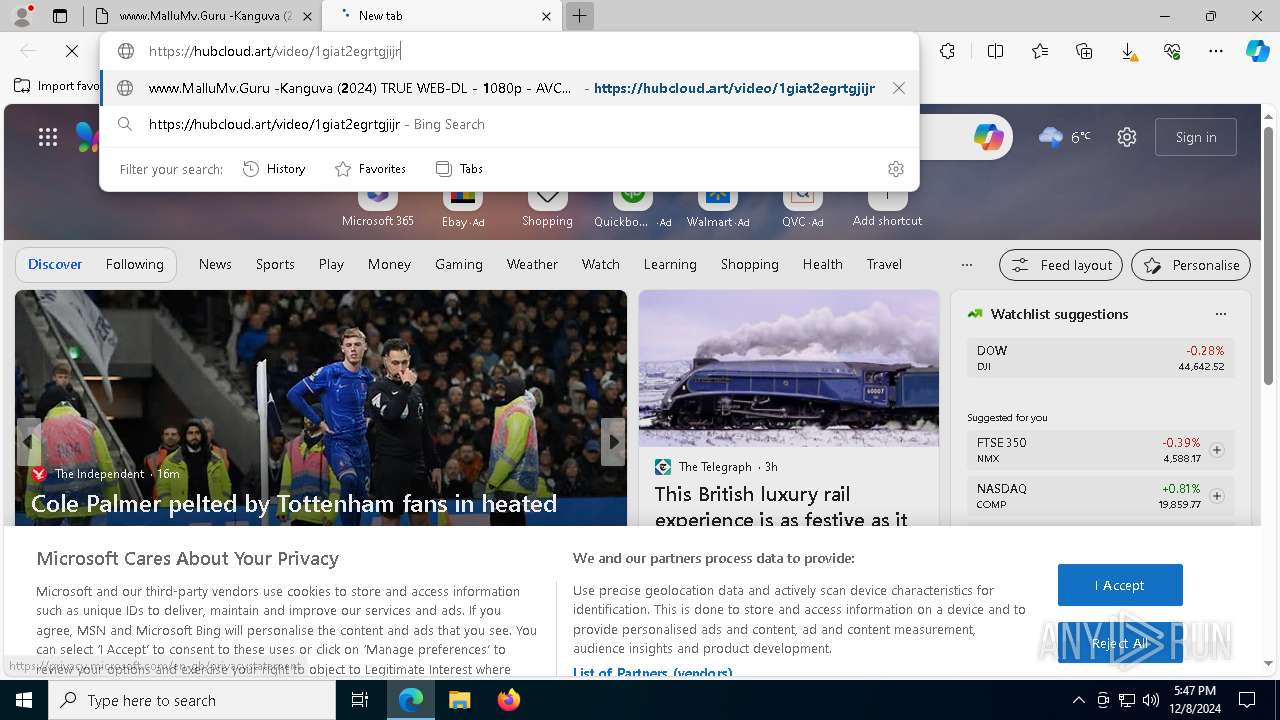Open the Weather category
Viewport: 1280px width, 720px height.
532,264
